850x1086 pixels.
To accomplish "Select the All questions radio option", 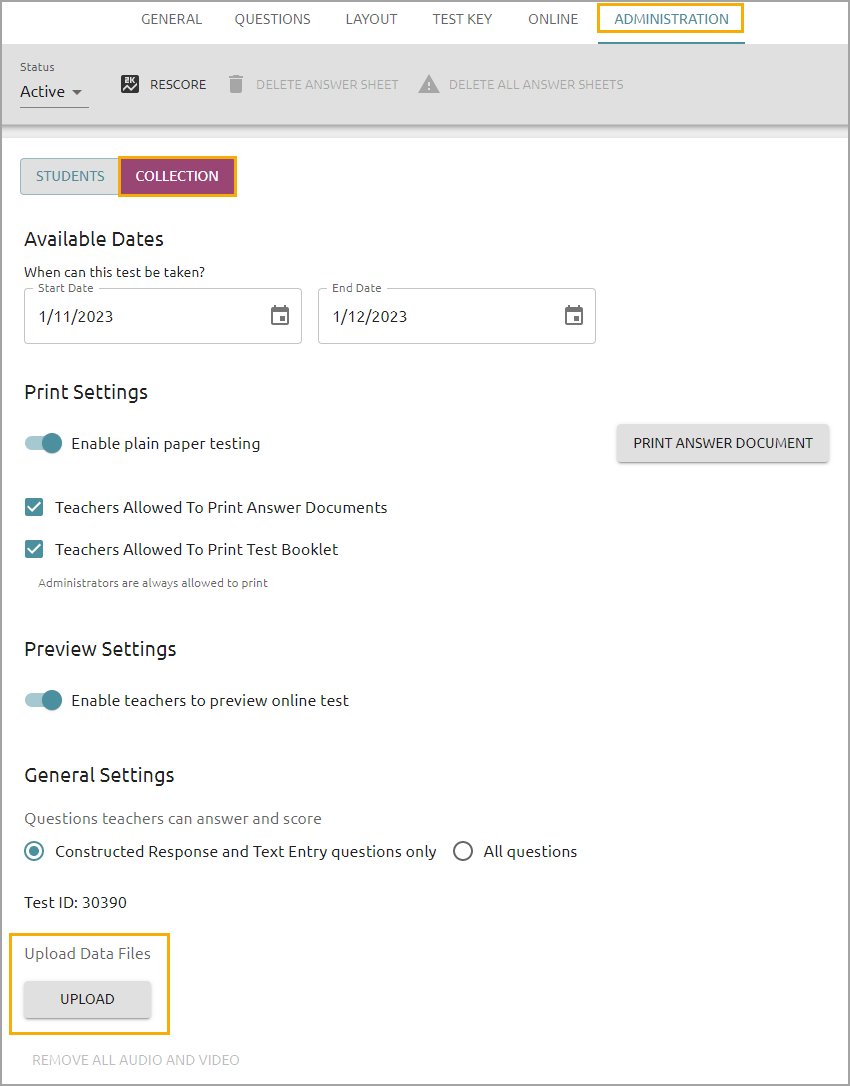I will [x=463, y=851].
